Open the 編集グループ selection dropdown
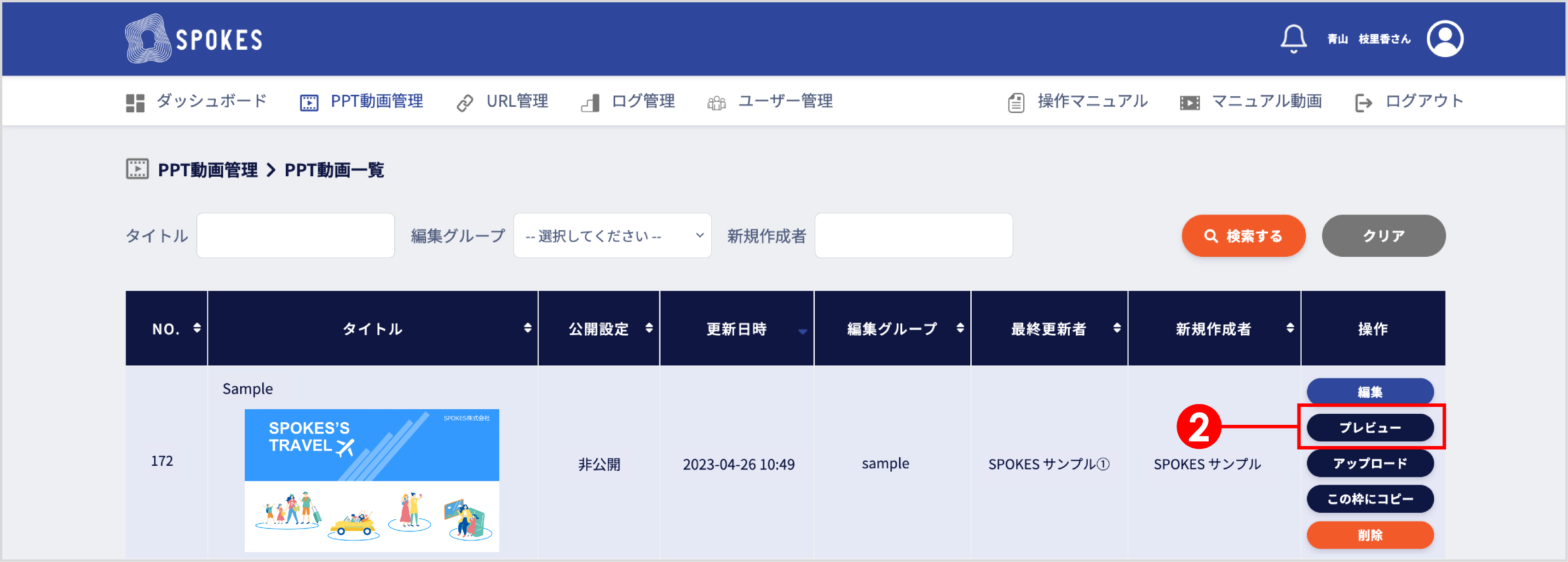 [x=612, y=236]
